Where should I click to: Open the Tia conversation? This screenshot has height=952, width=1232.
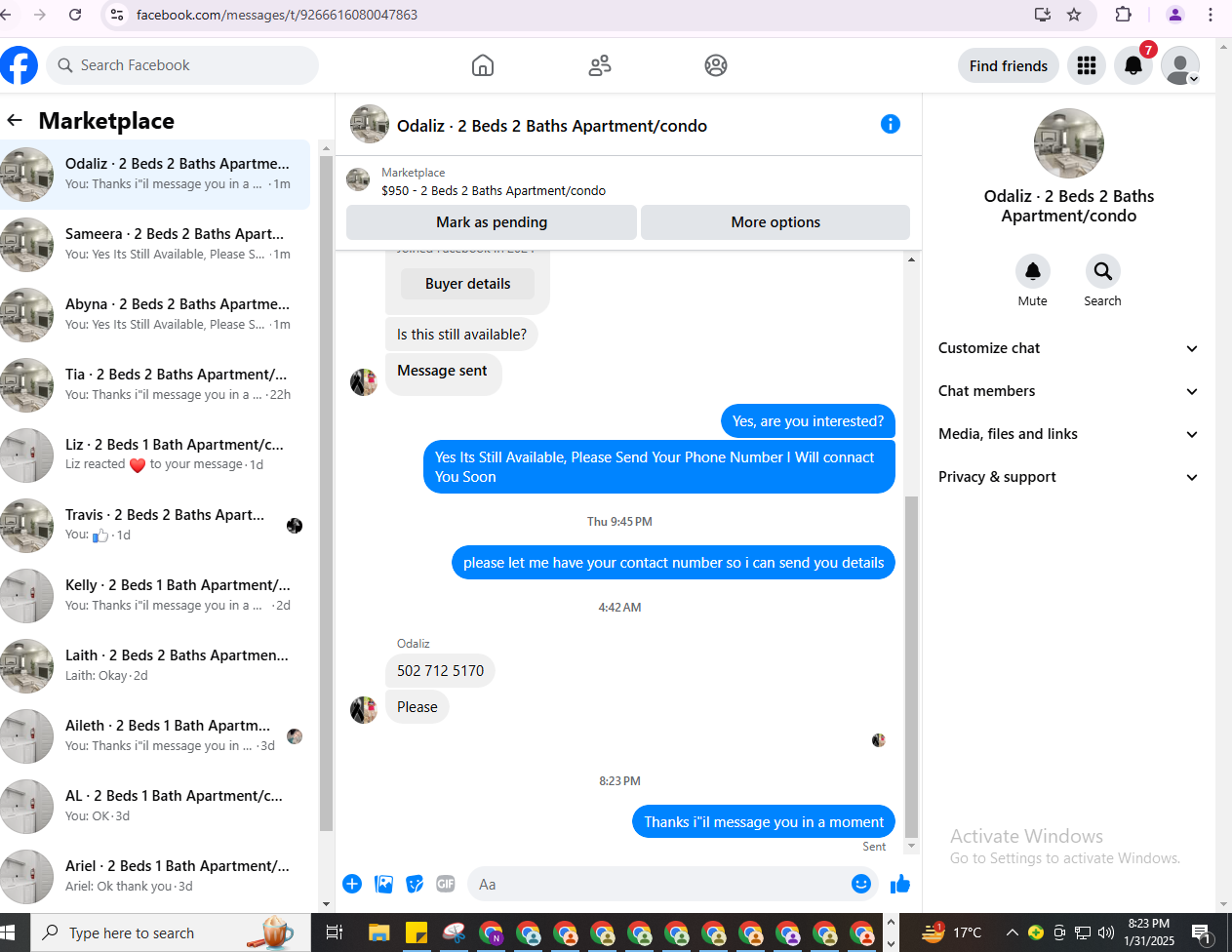tap(155, 385)
